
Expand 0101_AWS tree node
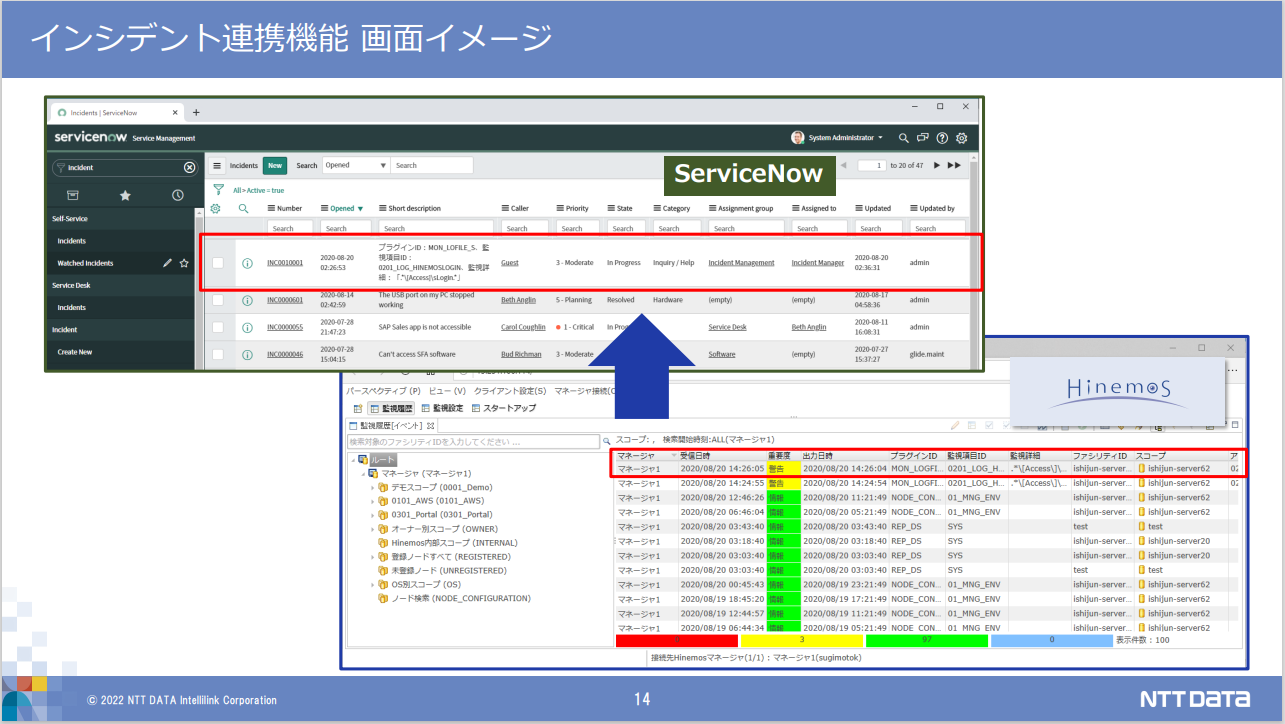(x=373, y=502)
